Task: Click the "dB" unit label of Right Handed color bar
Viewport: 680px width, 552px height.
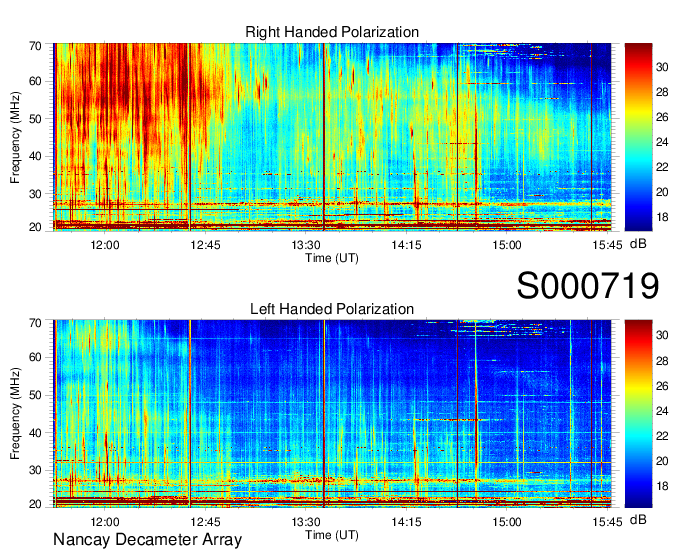Action: [x=638, y=244]
